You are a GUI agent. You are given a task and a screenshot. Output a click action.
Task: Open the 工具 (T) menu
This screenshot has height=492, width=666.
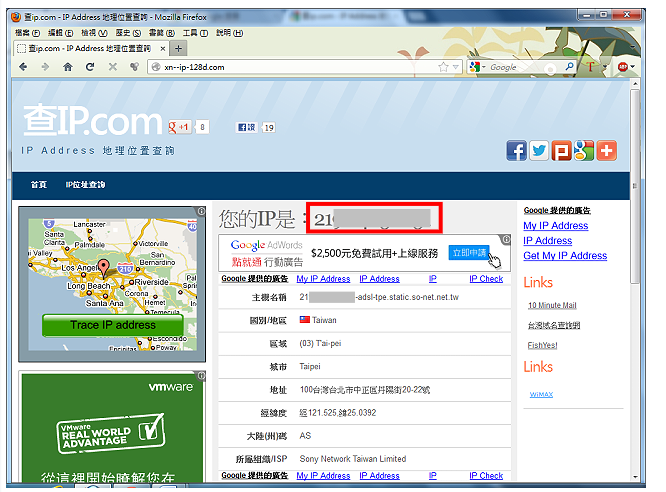(195, 33)
